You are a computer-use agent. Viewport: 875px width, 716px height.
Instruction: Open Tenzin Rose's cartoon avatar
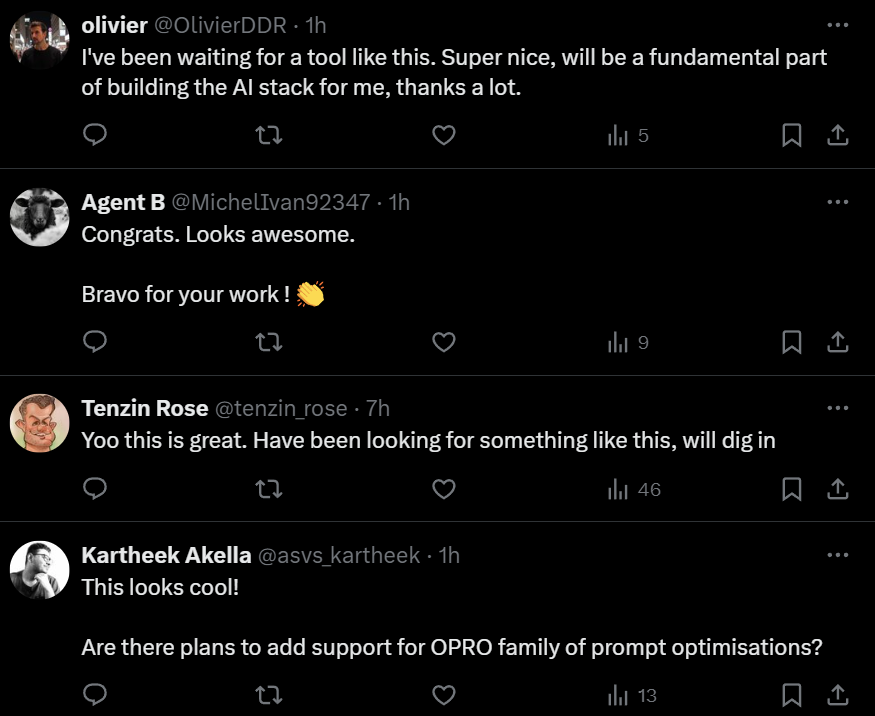39,422
